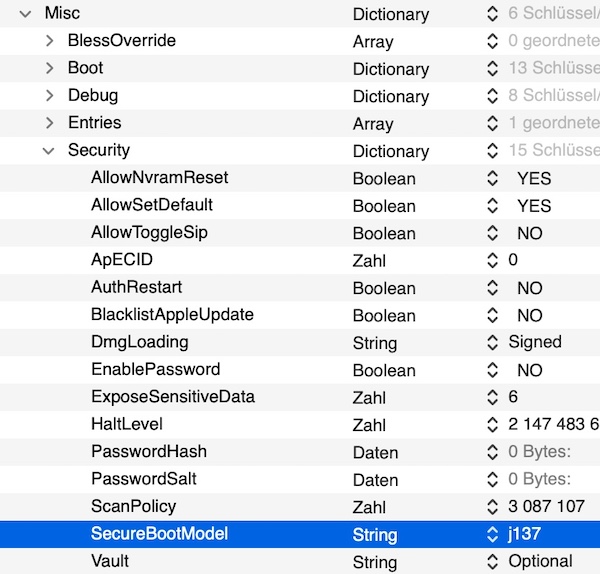Expand the Boot dictionary
Screen dimensions: 600x574
pyautogui.click(x=49, y=68)
